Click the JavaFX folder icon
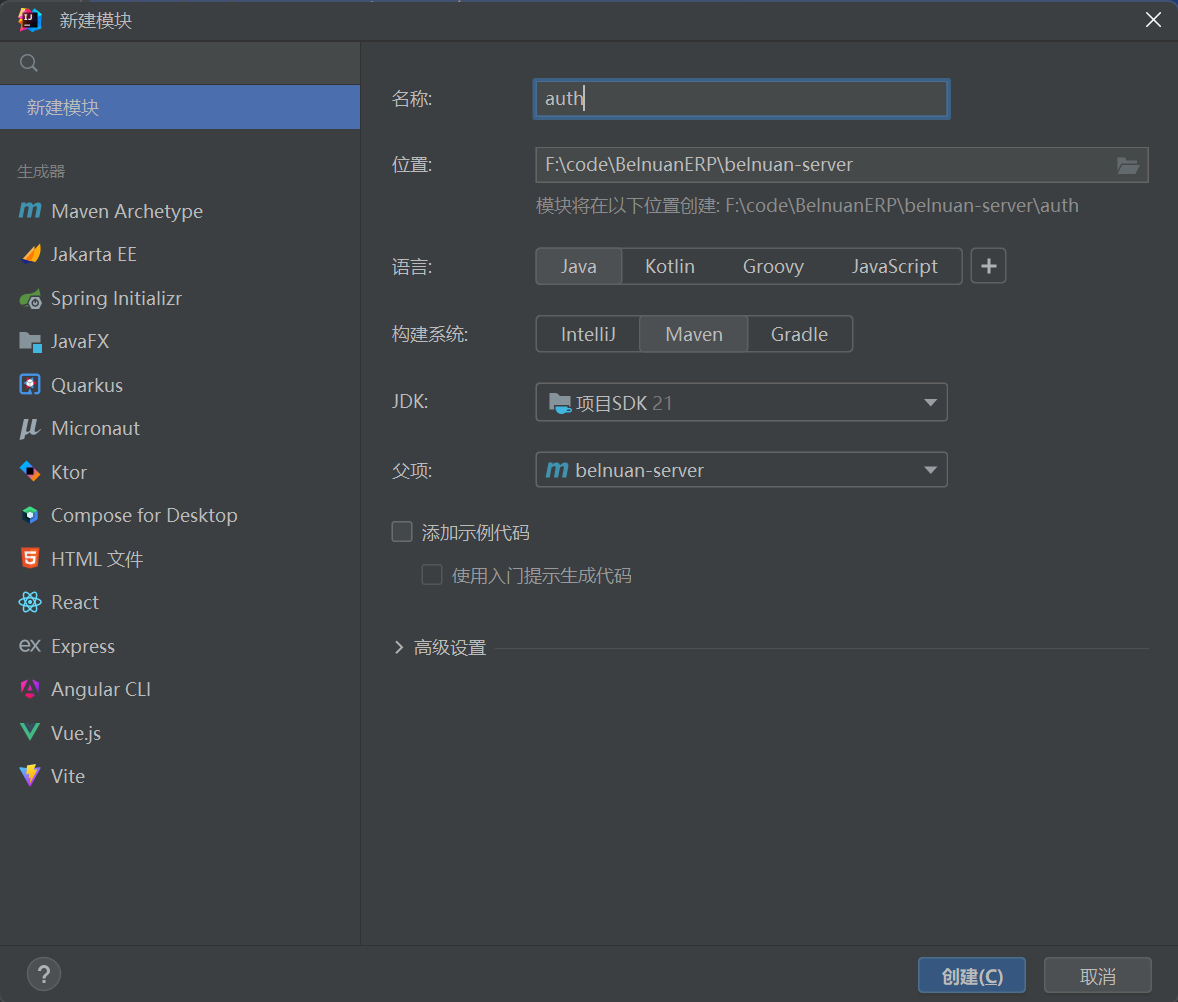Image resolution: width=1178 pixels, height=1002 pixels. [30, 342]
